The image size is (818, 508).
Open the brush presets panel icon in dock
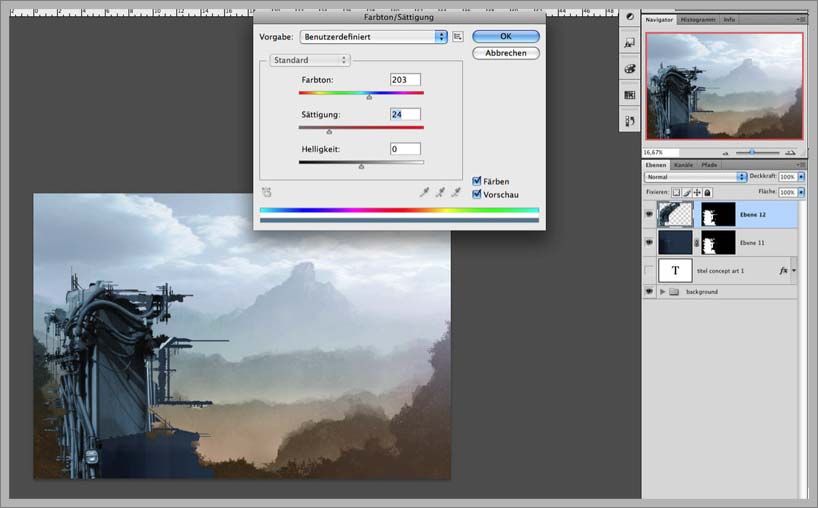(x=630, y=43)
